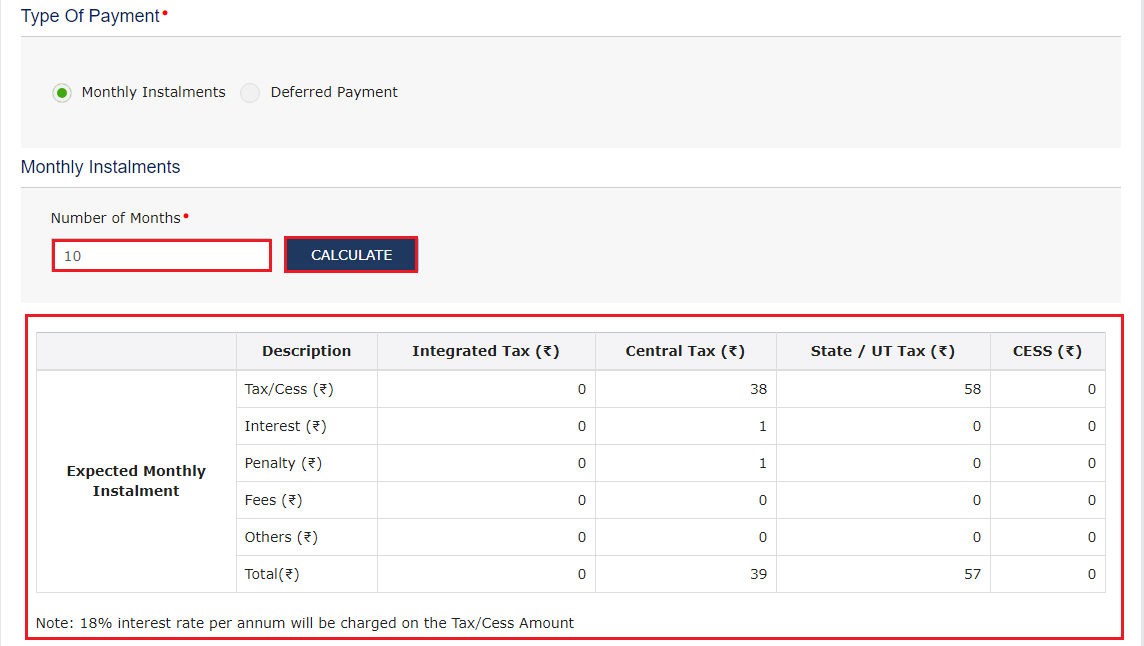
Task: Choose the Deferred Payment radio option
Action: [x=251, y=93]
